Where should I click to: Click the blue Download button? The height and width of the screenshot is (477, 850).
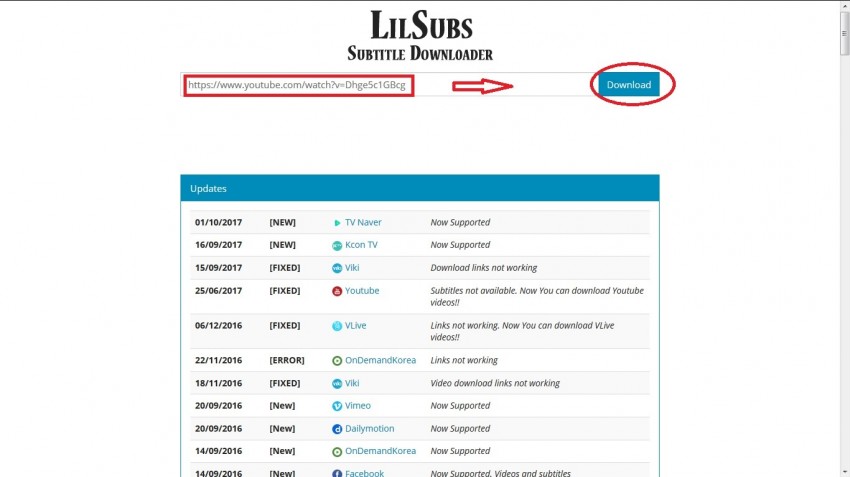click(x=629, y=85)
